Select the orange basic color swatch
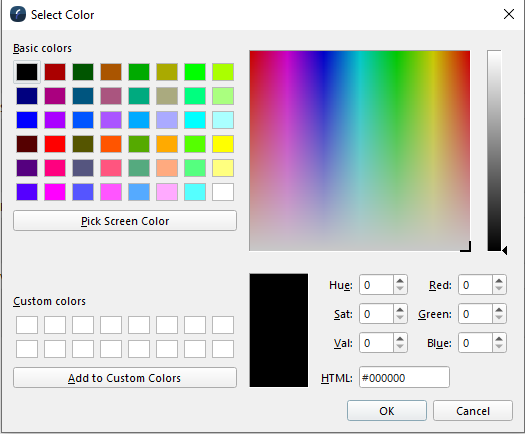This screenshot has width=525, height=434. (167, 144)
